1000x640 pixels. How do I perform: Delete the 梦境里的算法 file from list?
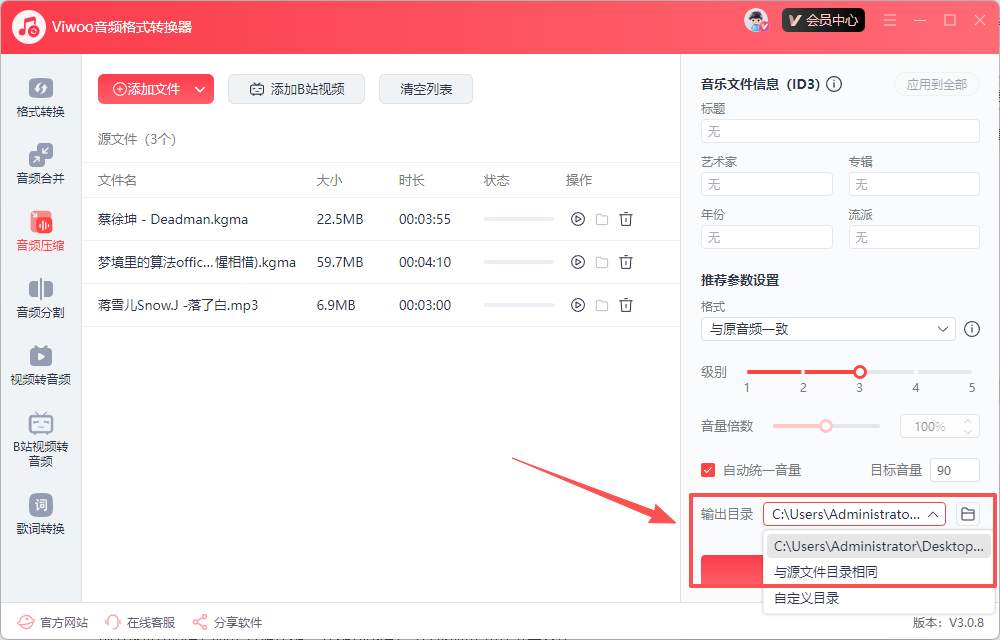626,262
